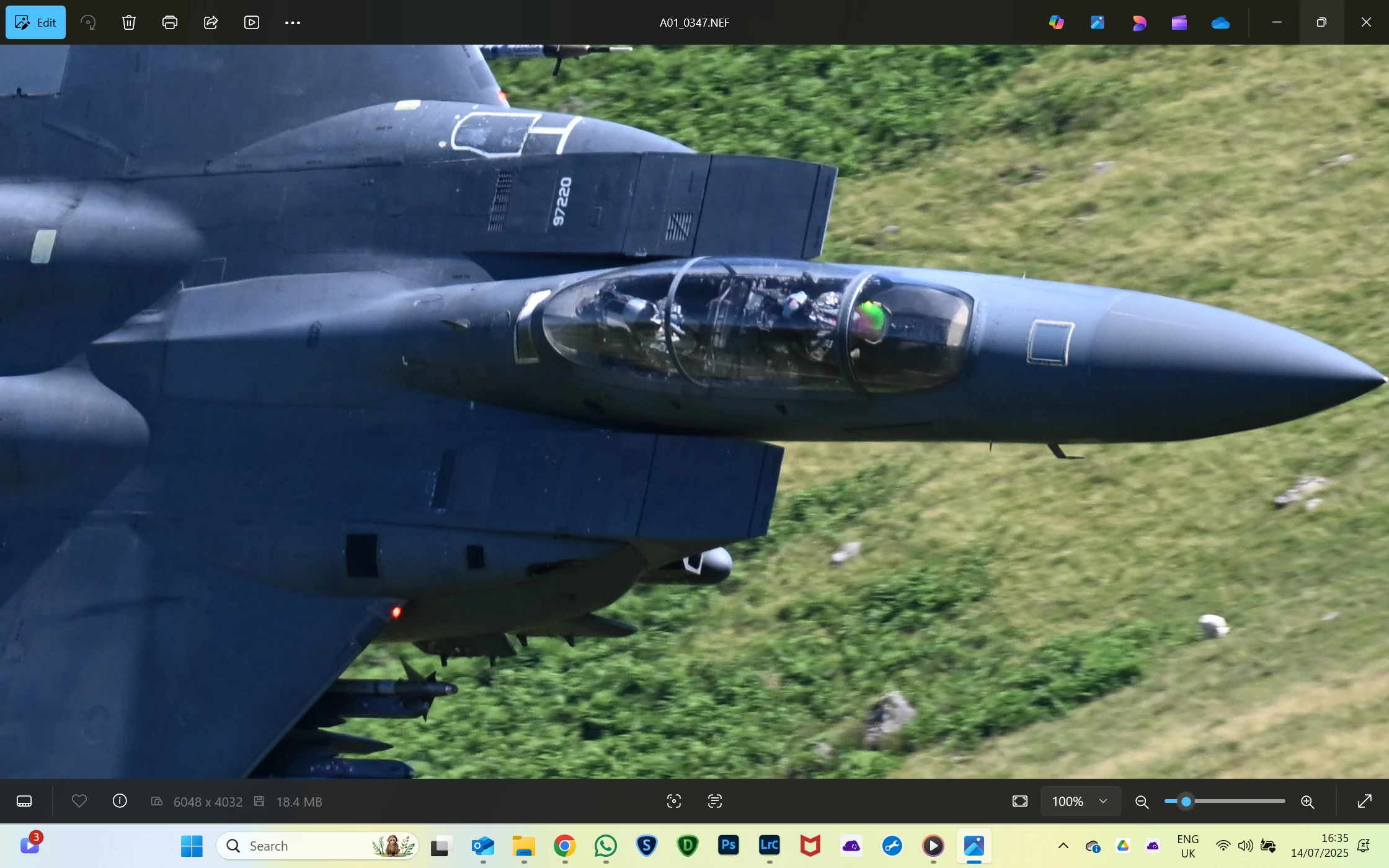Image resolution: width=1389 pixels, height=868 pixels.
Task: Delete the photo using trash icon
Action: (129, 22)
